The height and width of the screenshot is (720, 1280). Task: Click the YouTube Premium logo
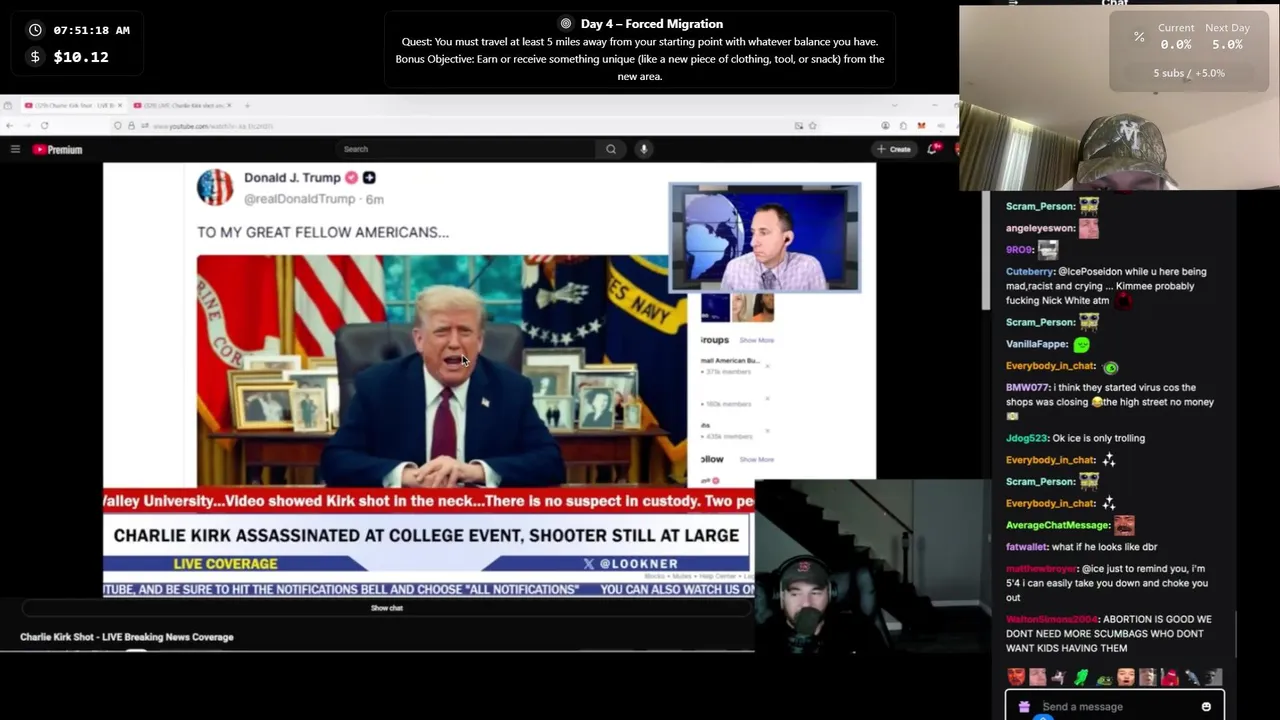pyautogui.click(x=57, y=149)
